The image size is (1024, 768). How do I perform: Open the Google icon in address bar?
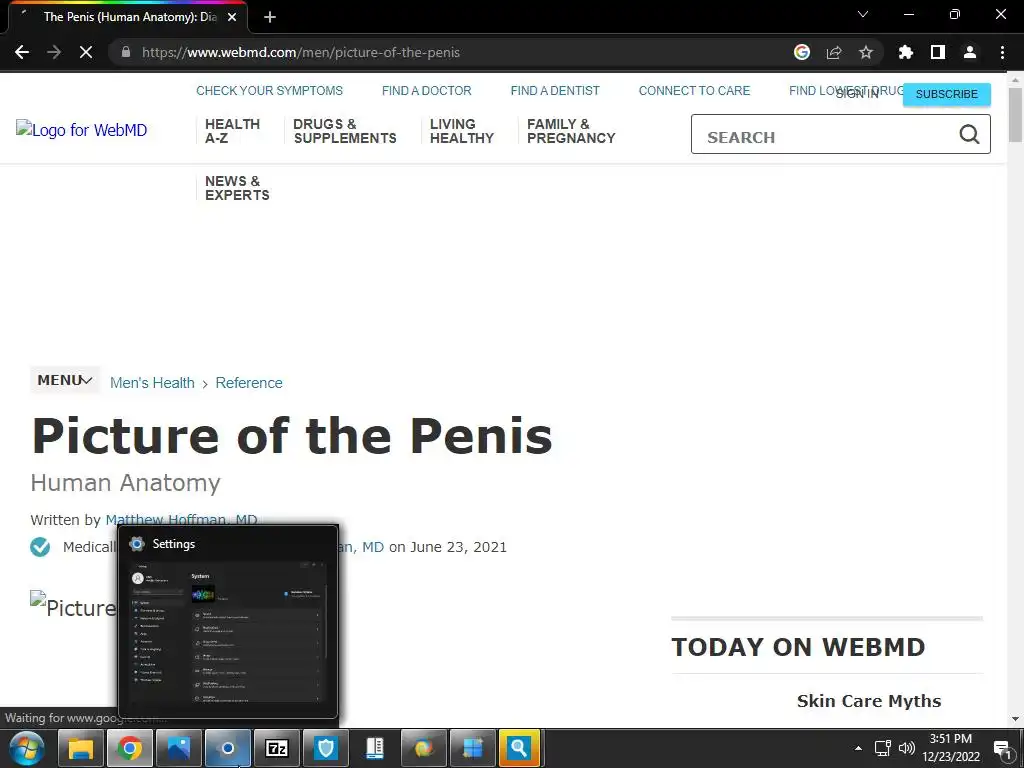(x=802, y=52)
